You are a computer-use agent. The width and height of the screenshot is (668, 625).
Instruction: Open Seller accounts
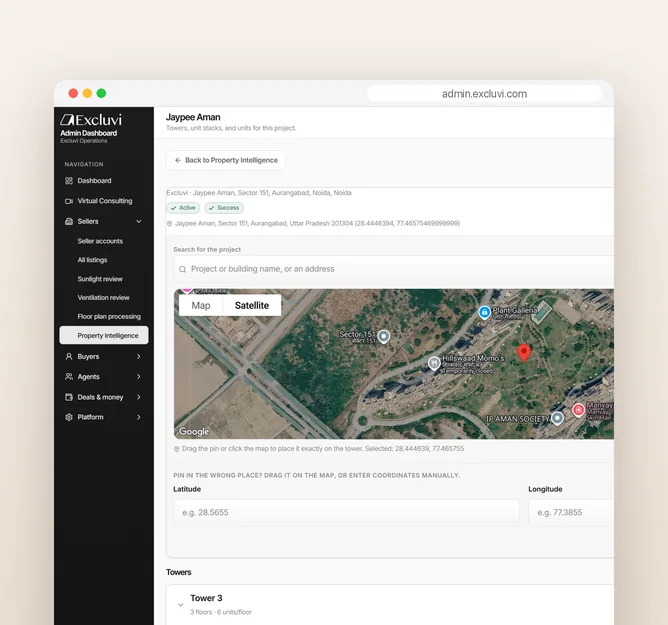pos(100,241)
